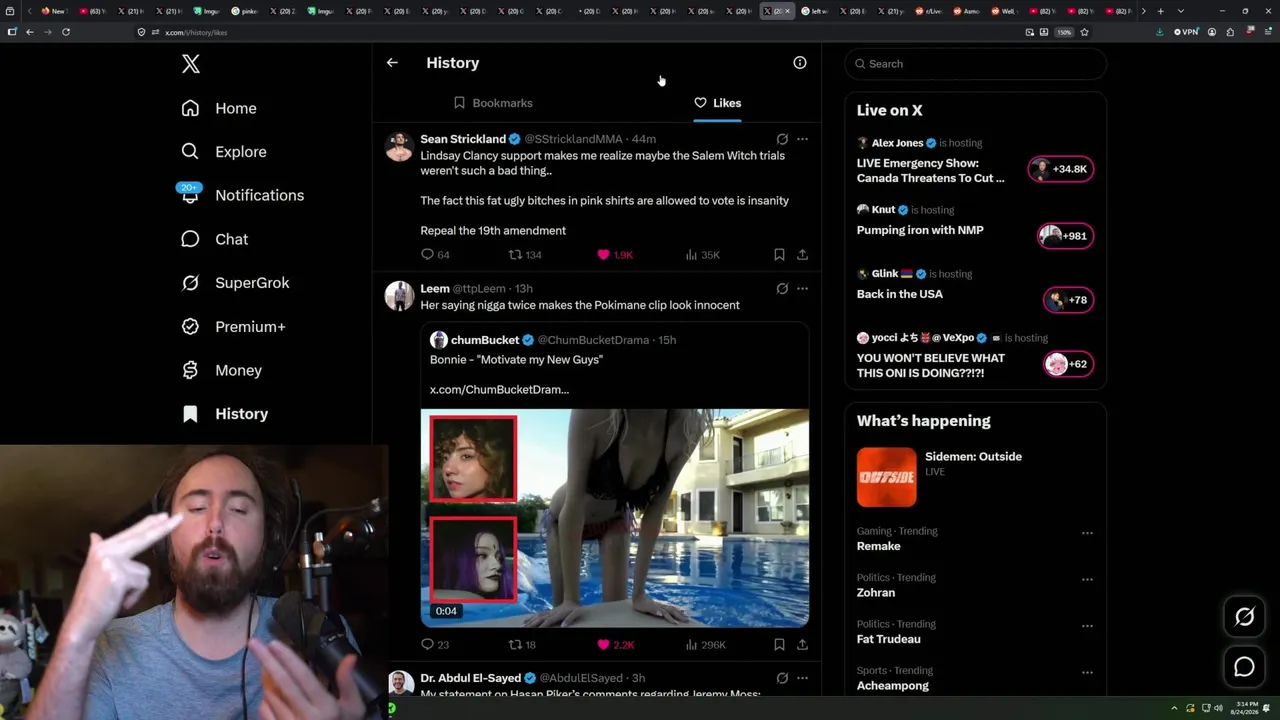Select the Likes tab

click(717, 103)
